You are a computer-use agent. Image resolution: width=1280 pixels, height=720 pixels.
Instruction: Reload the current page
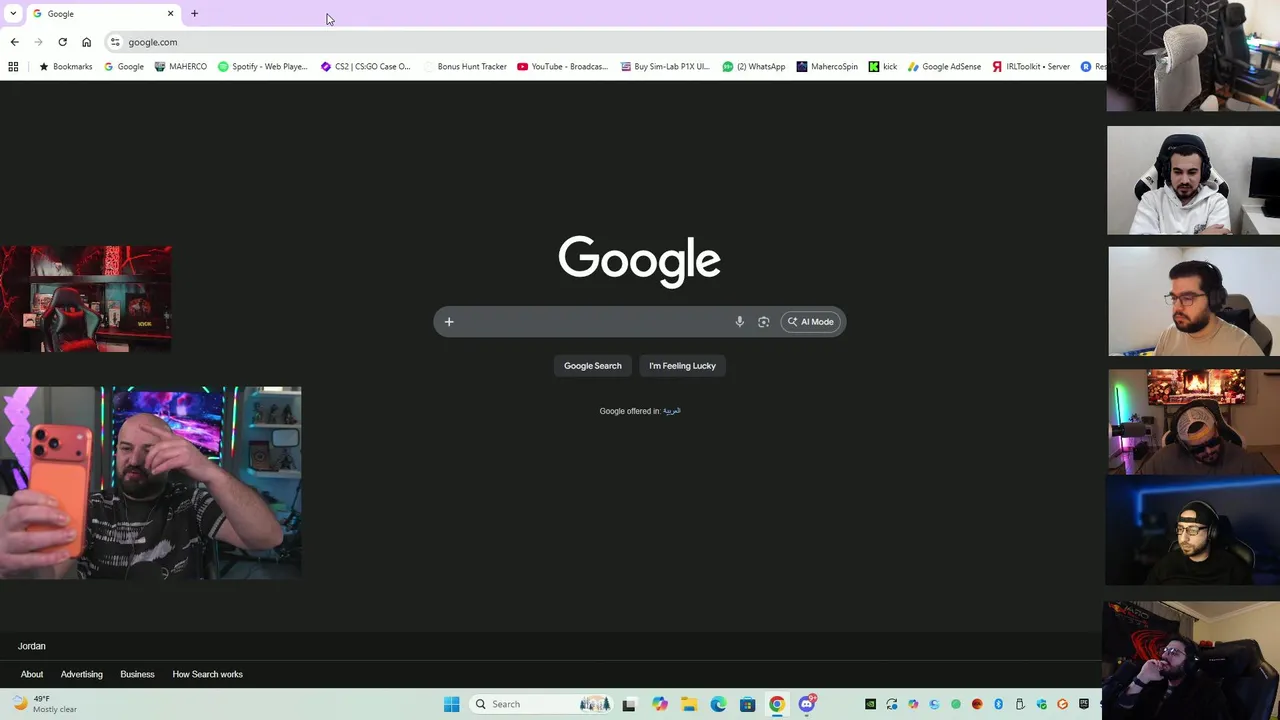coord(62,42)
